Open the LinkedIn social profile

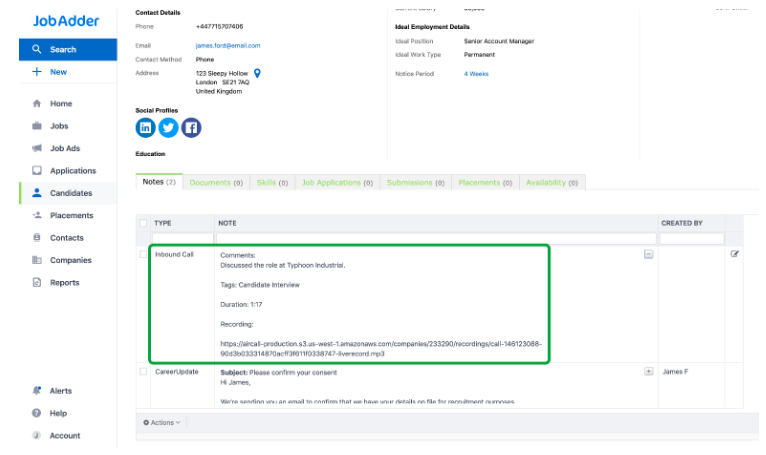146,128
